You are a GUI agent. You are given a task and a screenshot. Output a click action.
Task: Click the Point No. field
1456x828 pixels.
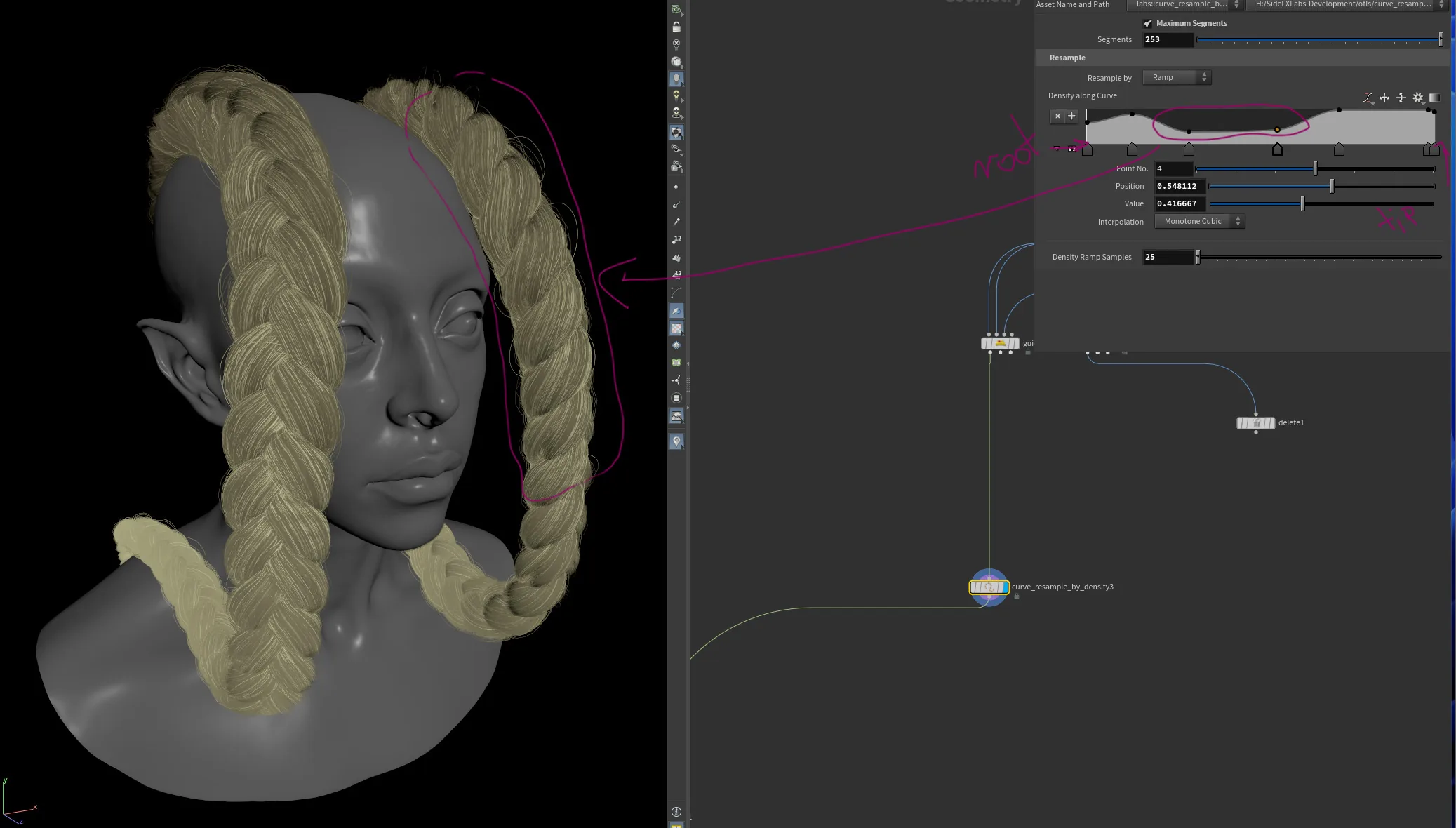coord(1174,168)
